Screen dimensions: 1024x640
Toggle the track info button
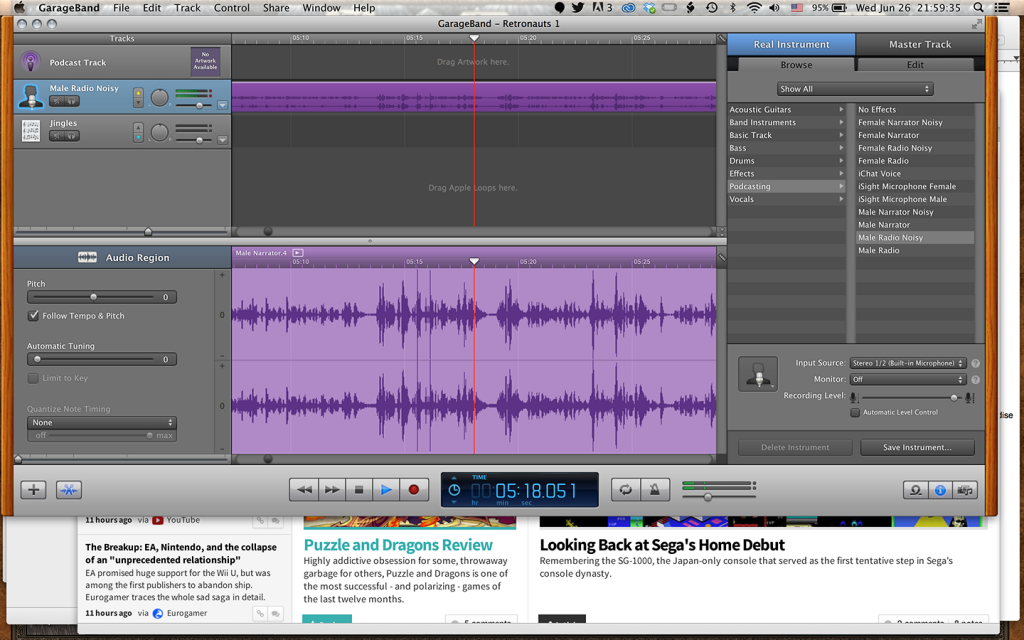click(940, 490)
